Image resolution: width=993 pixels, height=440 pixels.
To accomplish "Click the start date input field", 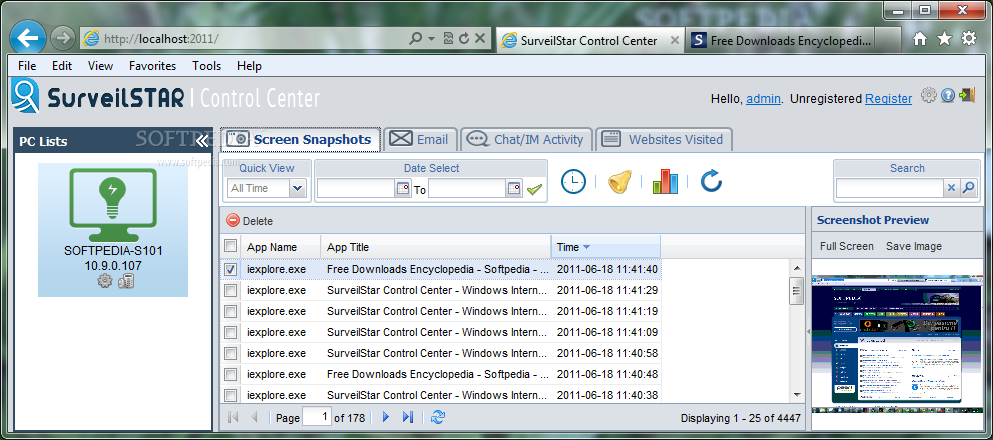I will point(356,189).
